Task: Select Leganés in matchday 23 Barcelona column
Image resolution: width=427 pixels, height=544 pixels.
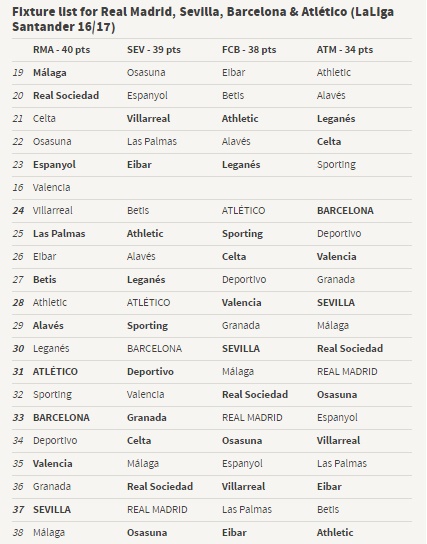Action: click(x=241, y=164)
